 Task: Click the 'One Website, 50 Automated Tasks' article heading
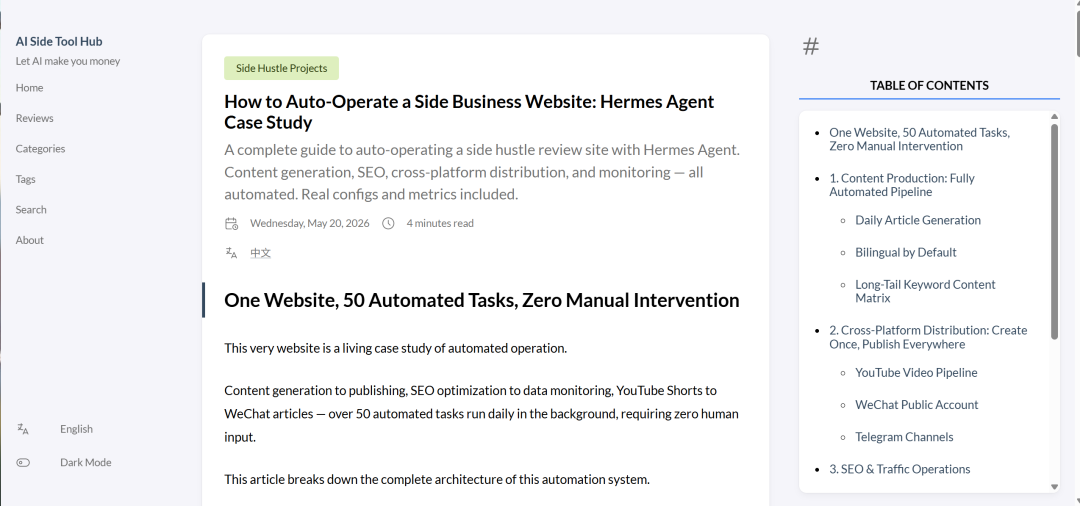(481, 300)
